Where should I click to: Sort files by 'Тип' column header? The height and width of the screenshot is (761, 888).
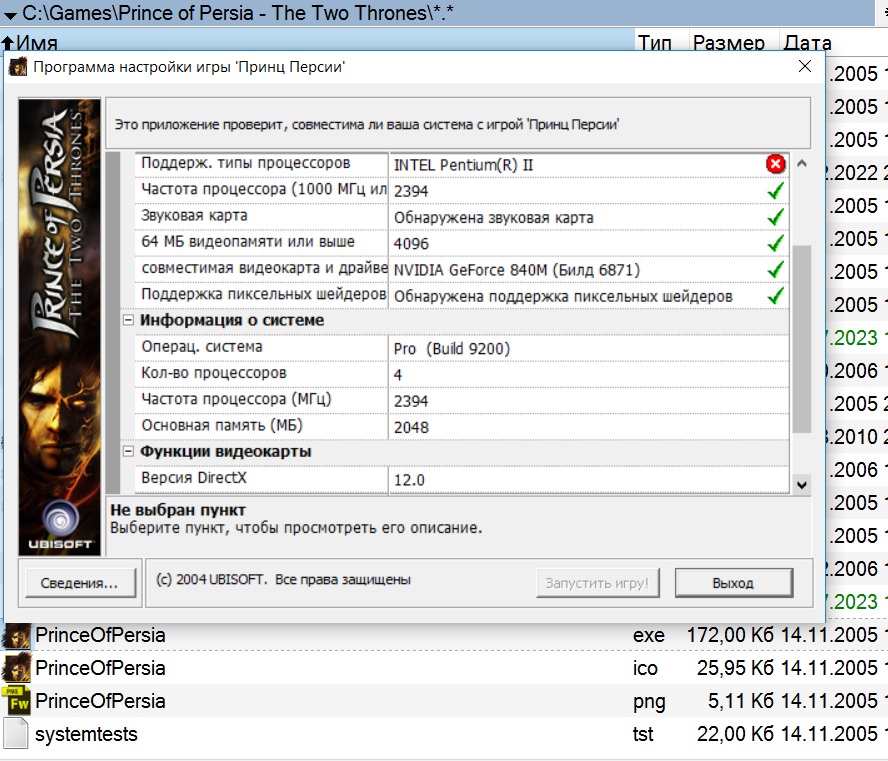coord(655,43)
